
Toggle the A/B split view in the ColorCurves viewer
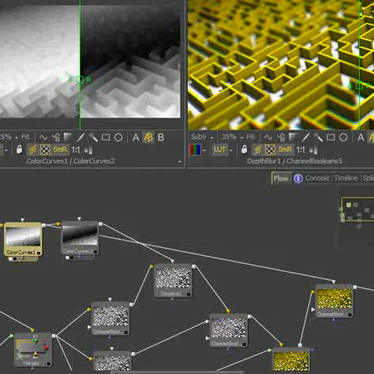tap(148, 137)
